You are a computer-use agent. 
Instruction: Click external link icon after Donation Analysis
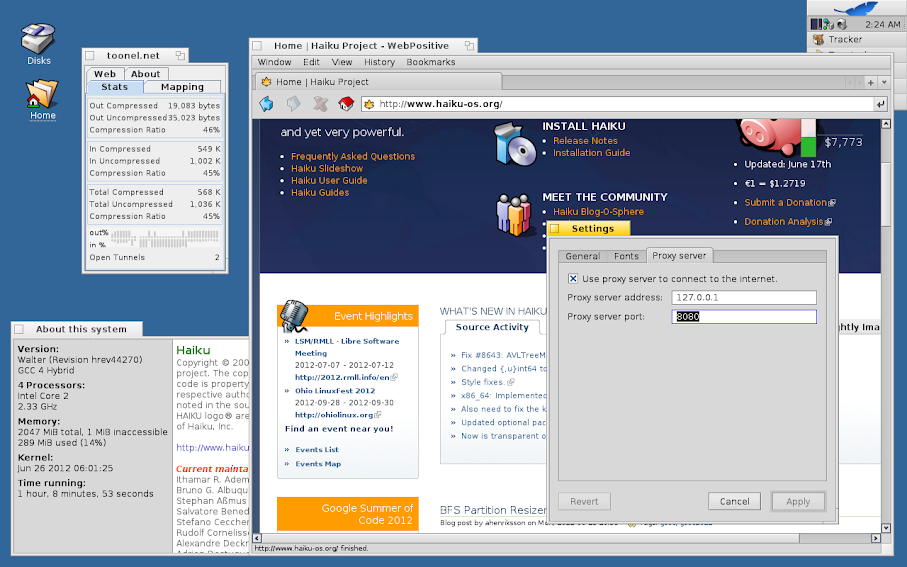[828, 222]
